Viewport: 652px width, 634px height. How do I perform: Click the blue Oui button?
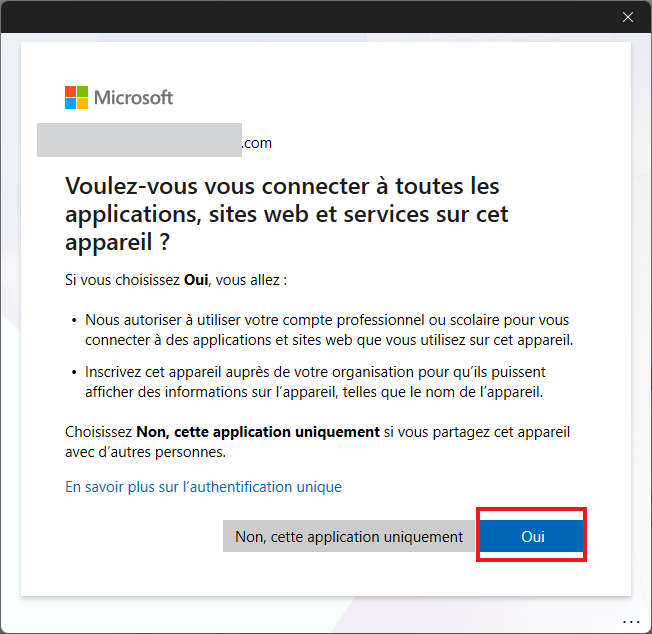pos(532,536)
